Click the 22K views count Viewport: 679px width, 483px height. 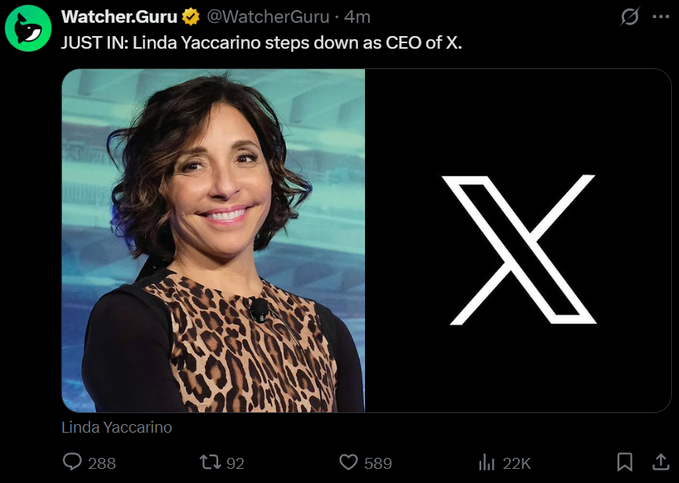(x=516, y=463)
